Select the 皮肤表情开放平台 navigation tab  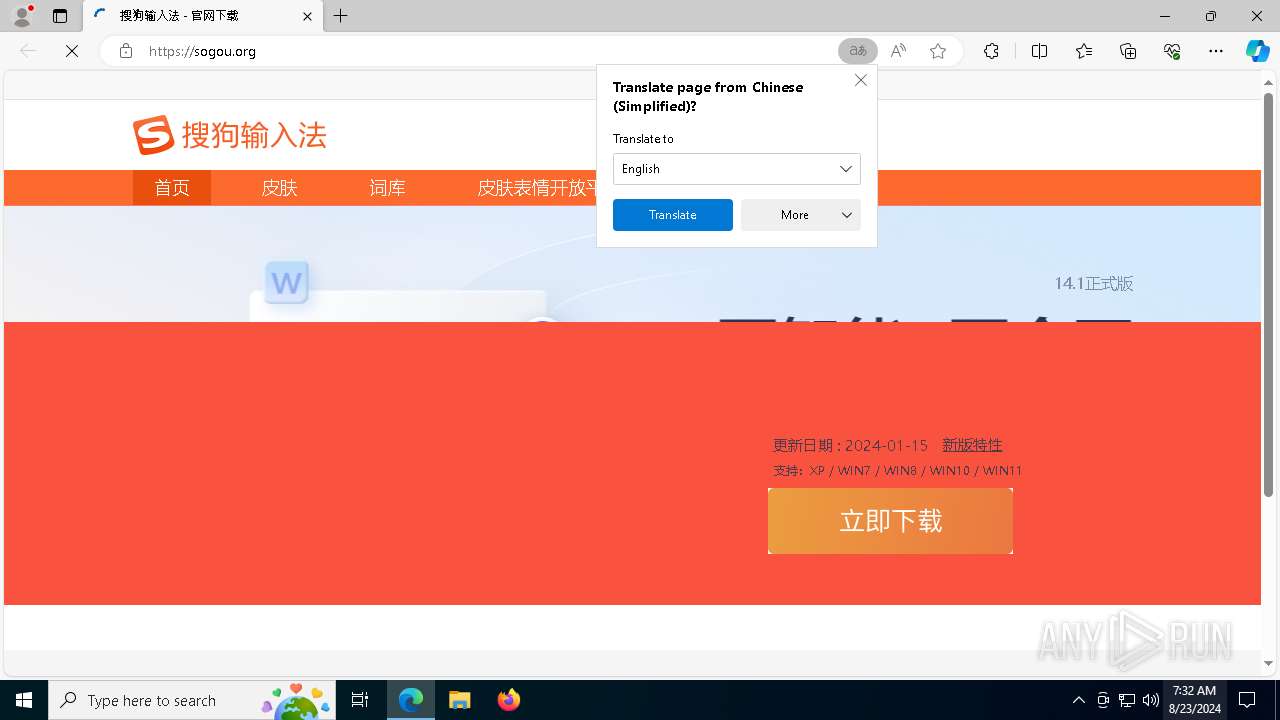[x=536, y=188]
